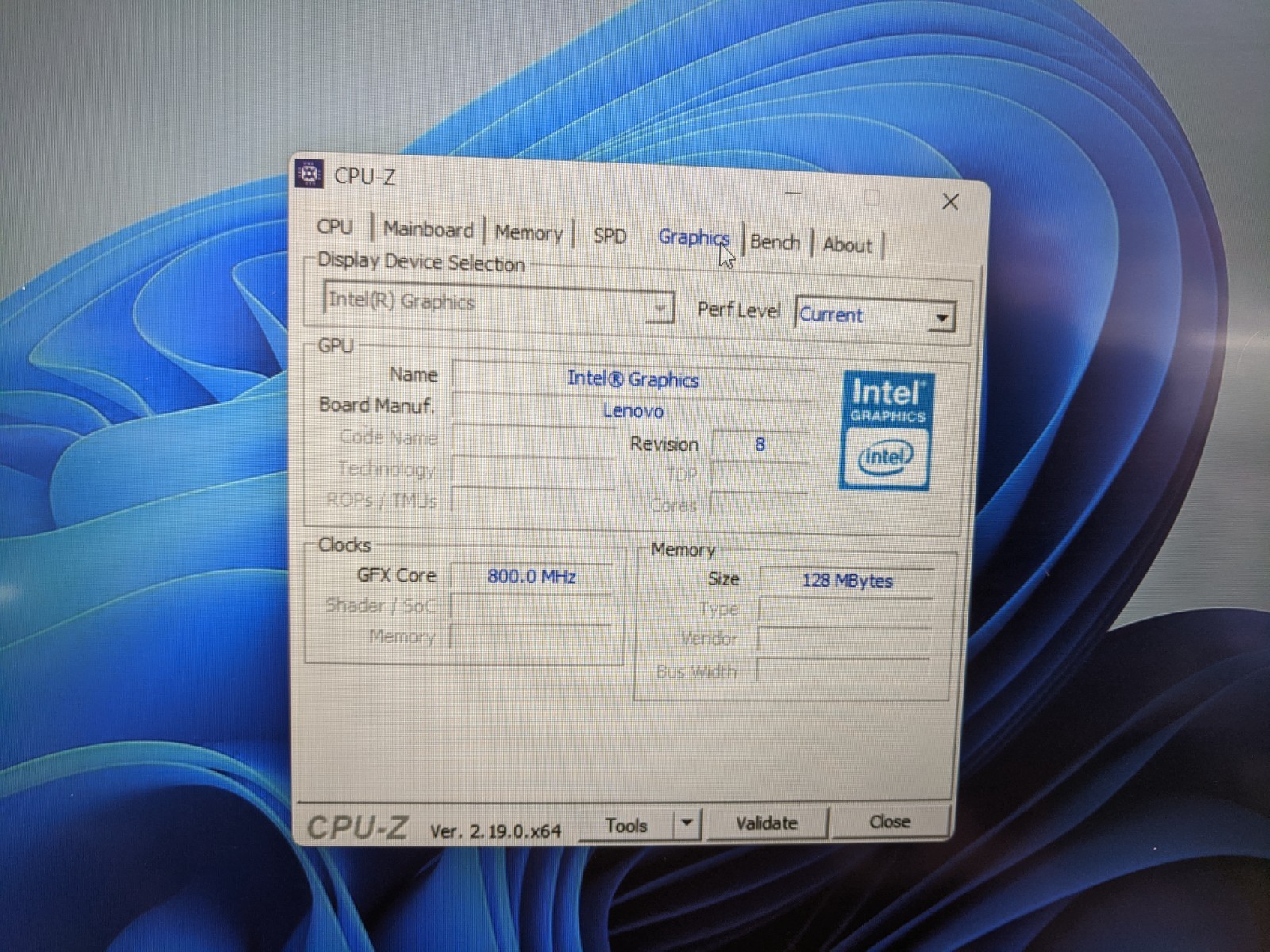
Task: Click the Revision value '8'
Action: [760, 444]
